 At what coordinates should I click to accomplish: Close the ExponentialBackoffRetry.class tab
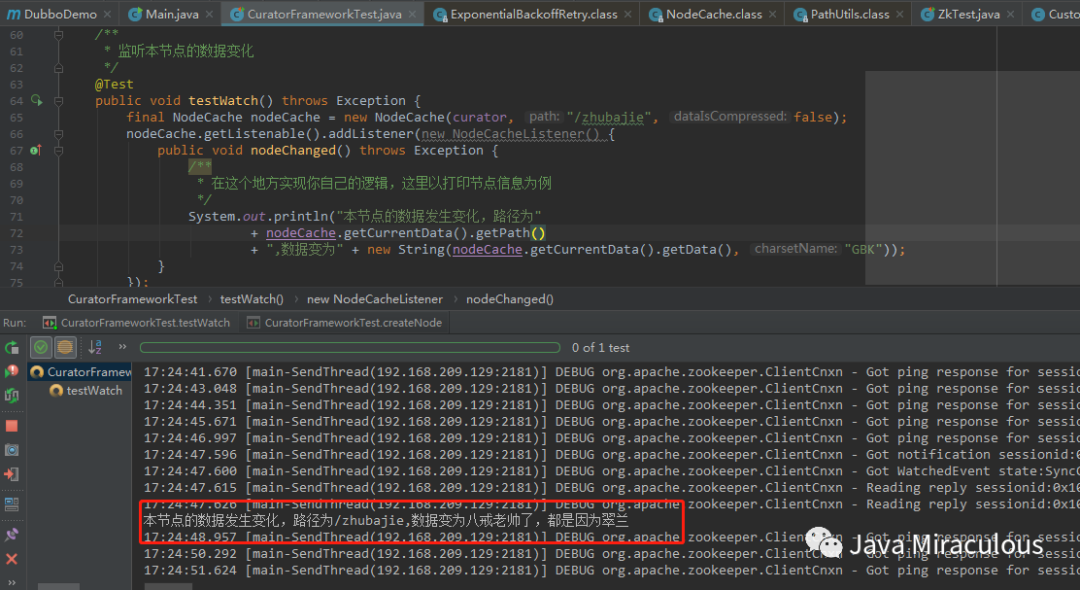point(627,14)
